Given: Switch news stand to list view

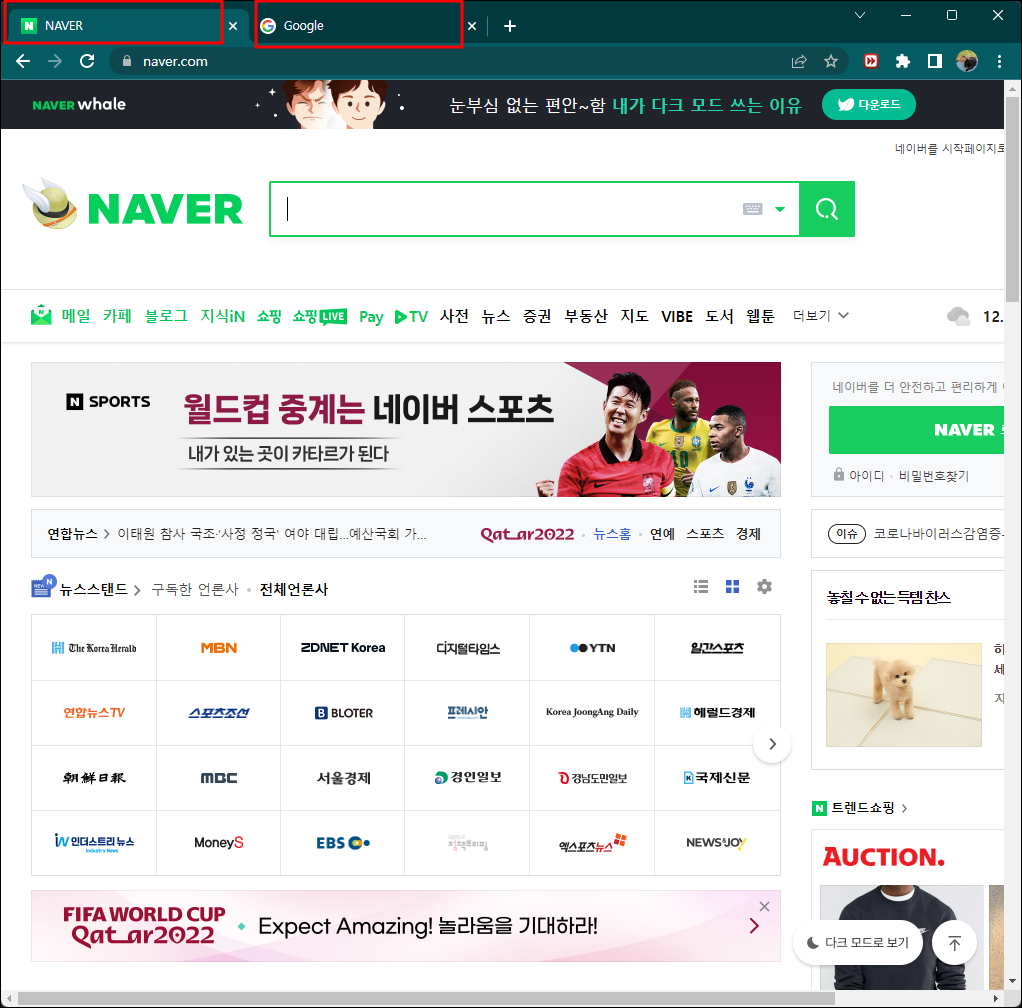Looking at the screenshot, I should (700, 586).
